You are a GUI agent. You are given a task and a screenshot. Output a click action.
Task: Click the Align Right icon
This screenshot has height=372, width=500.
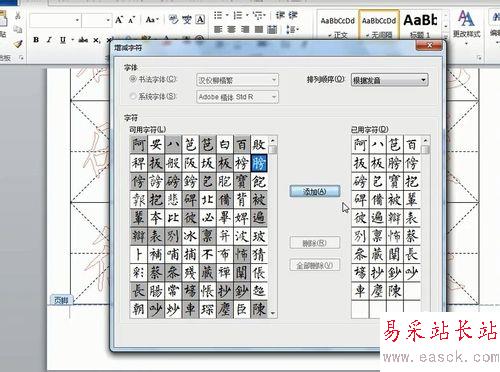pos(245,30)
